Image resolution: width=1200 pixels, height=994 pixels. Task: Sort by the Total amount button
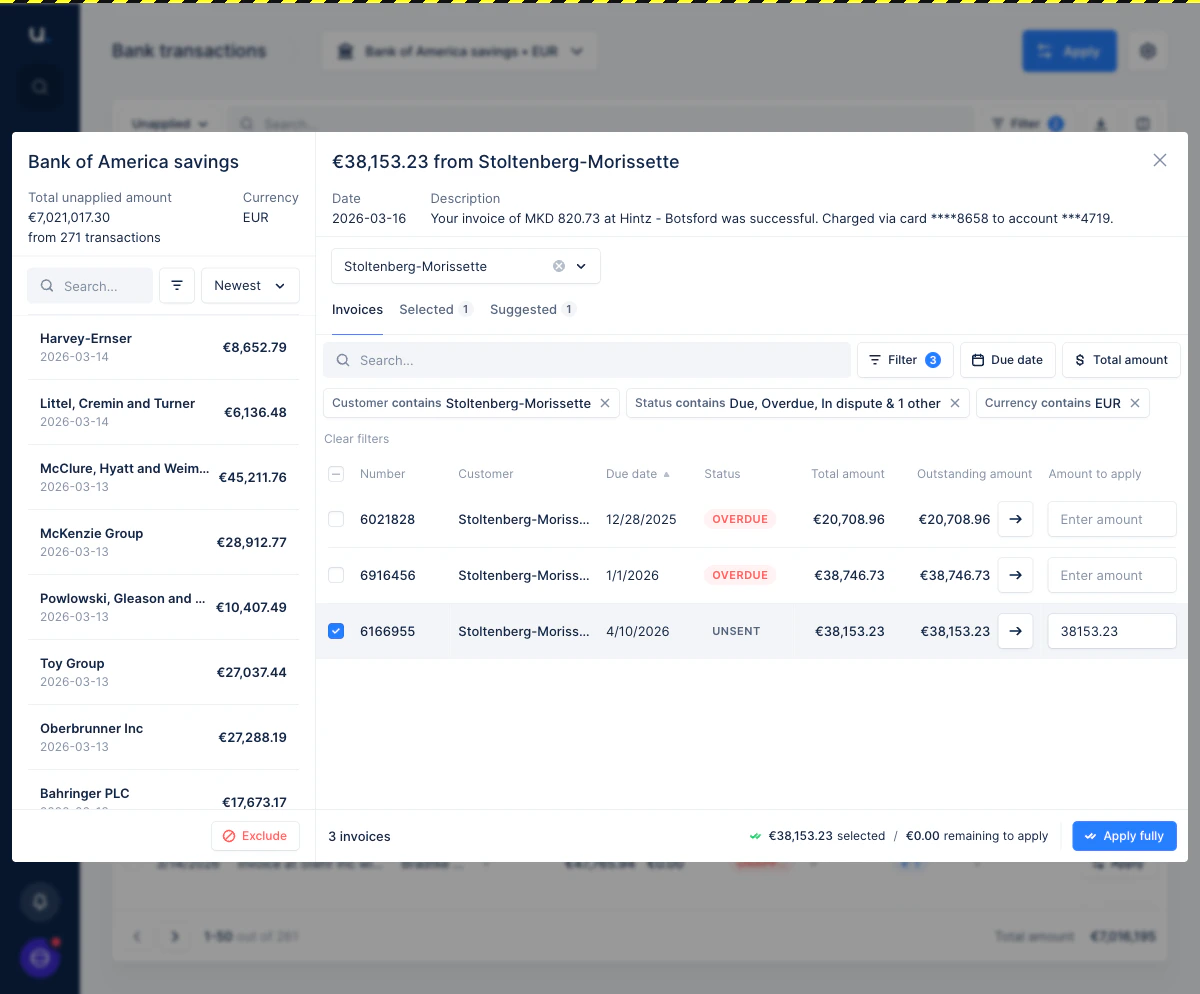[1121, 360]
